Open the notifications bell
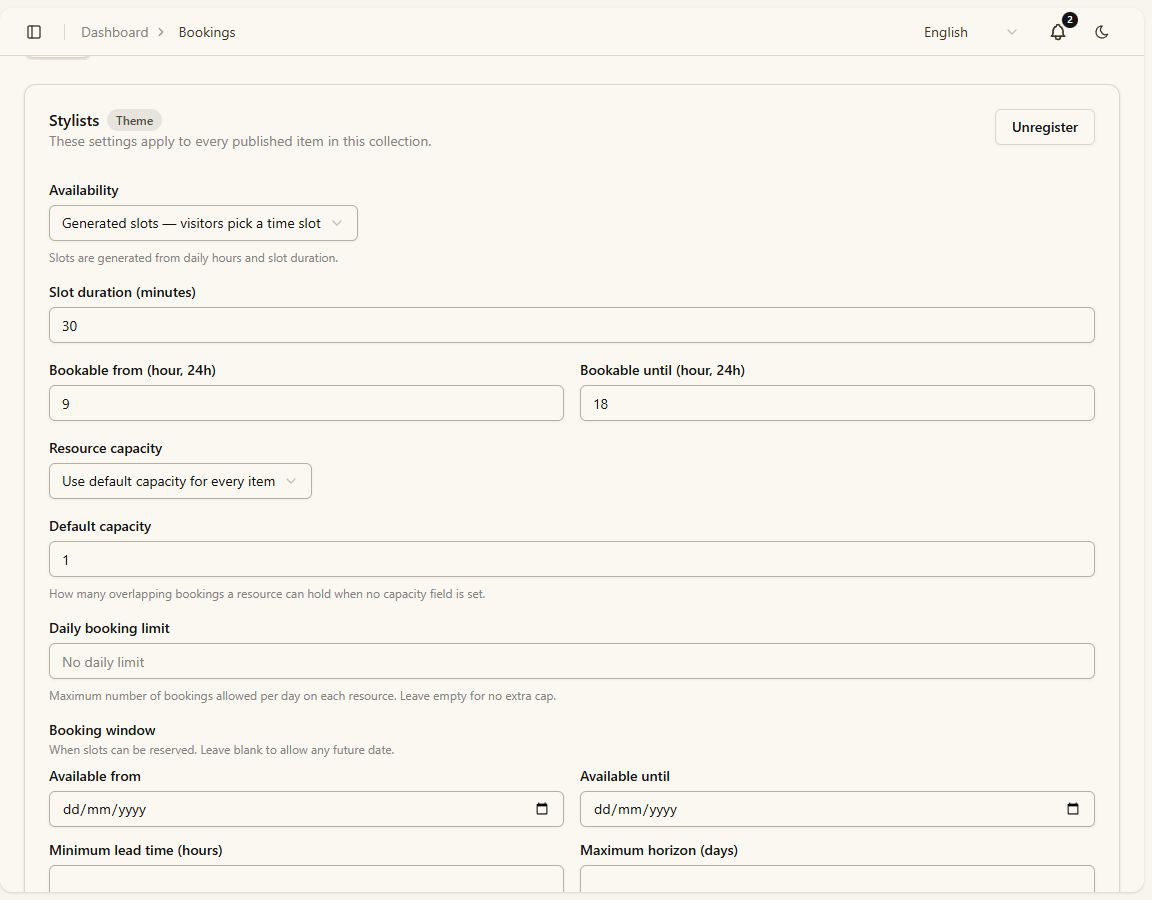Image resolution: width=1152 pixels, height=900 pixels. tap(1057, 32)
